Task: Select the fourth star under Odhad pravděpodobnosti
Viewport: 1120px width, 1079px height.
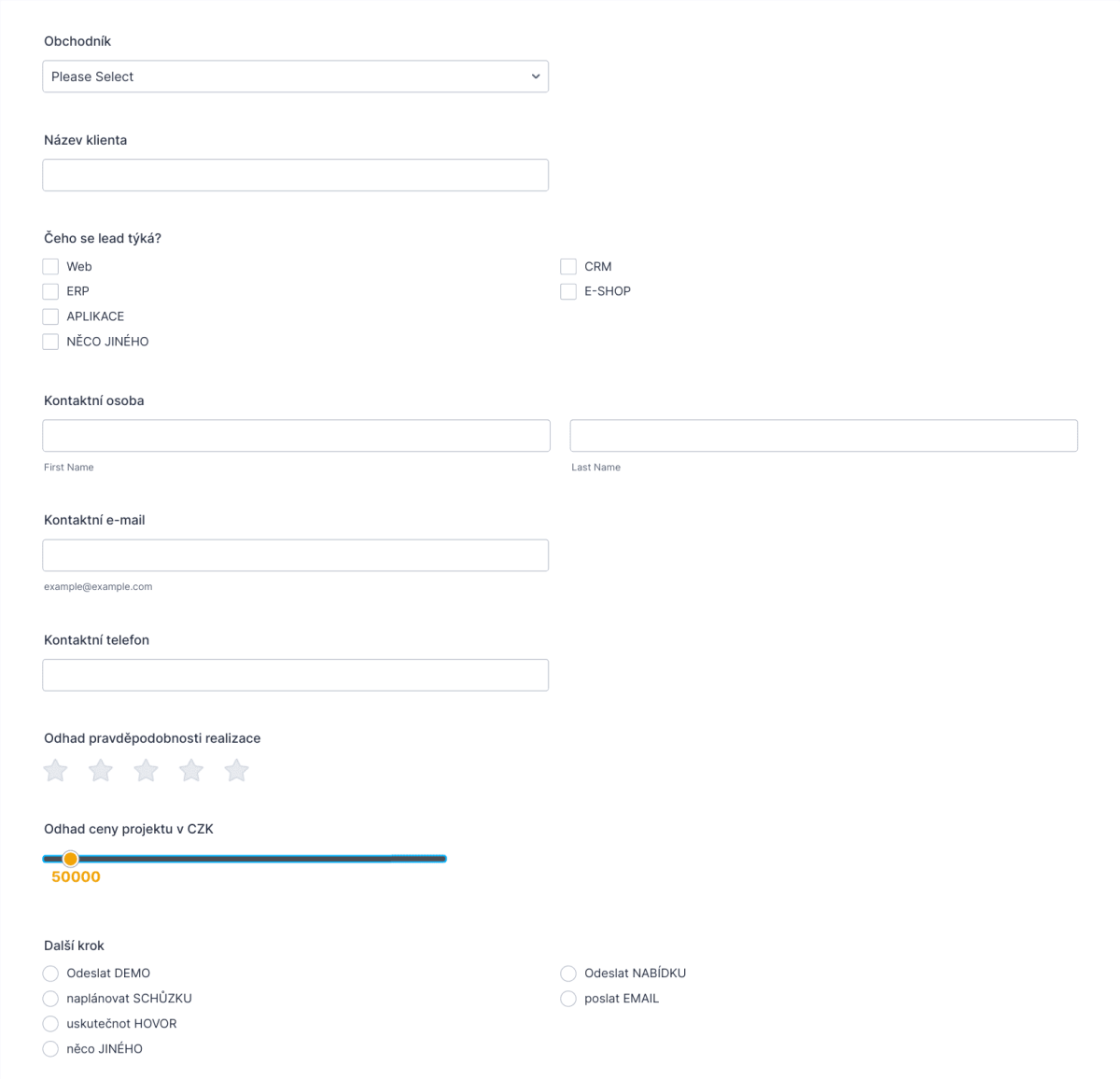Action: point(190,770)
